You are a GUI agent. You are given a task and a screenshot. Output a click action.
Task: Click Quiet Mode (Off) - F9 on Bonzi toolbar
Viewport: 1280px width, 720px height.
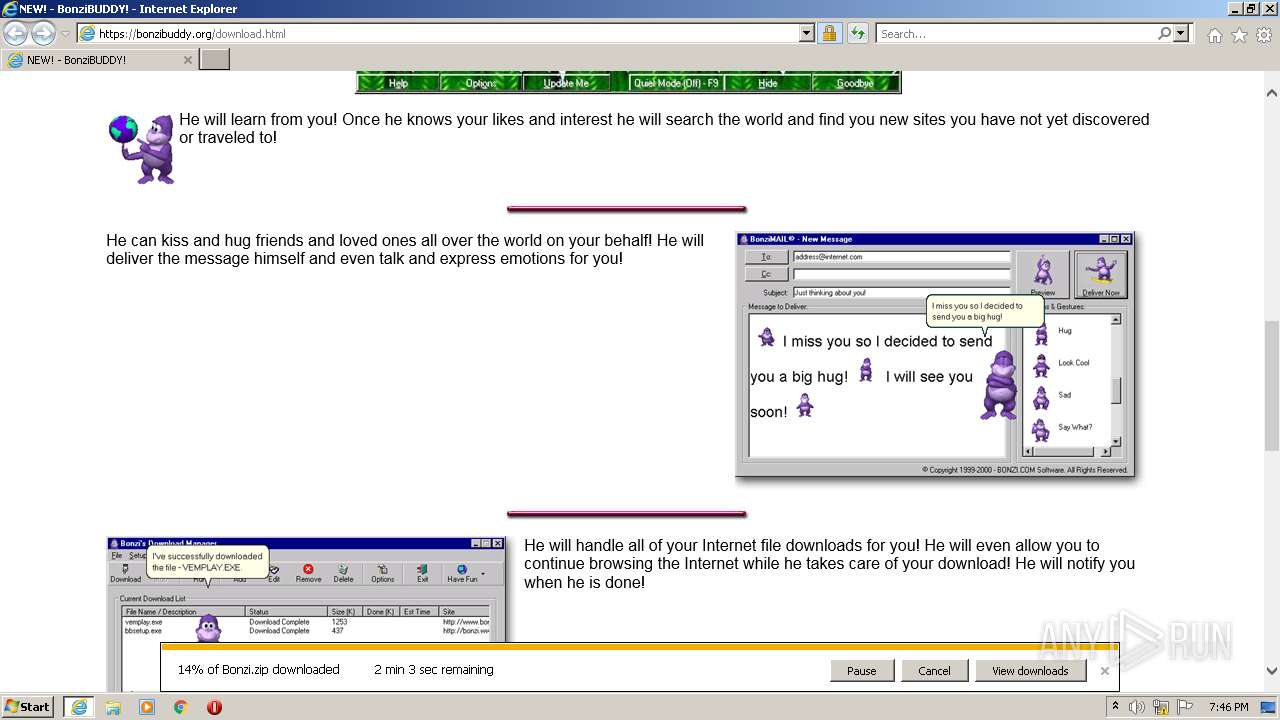[676, 83]
